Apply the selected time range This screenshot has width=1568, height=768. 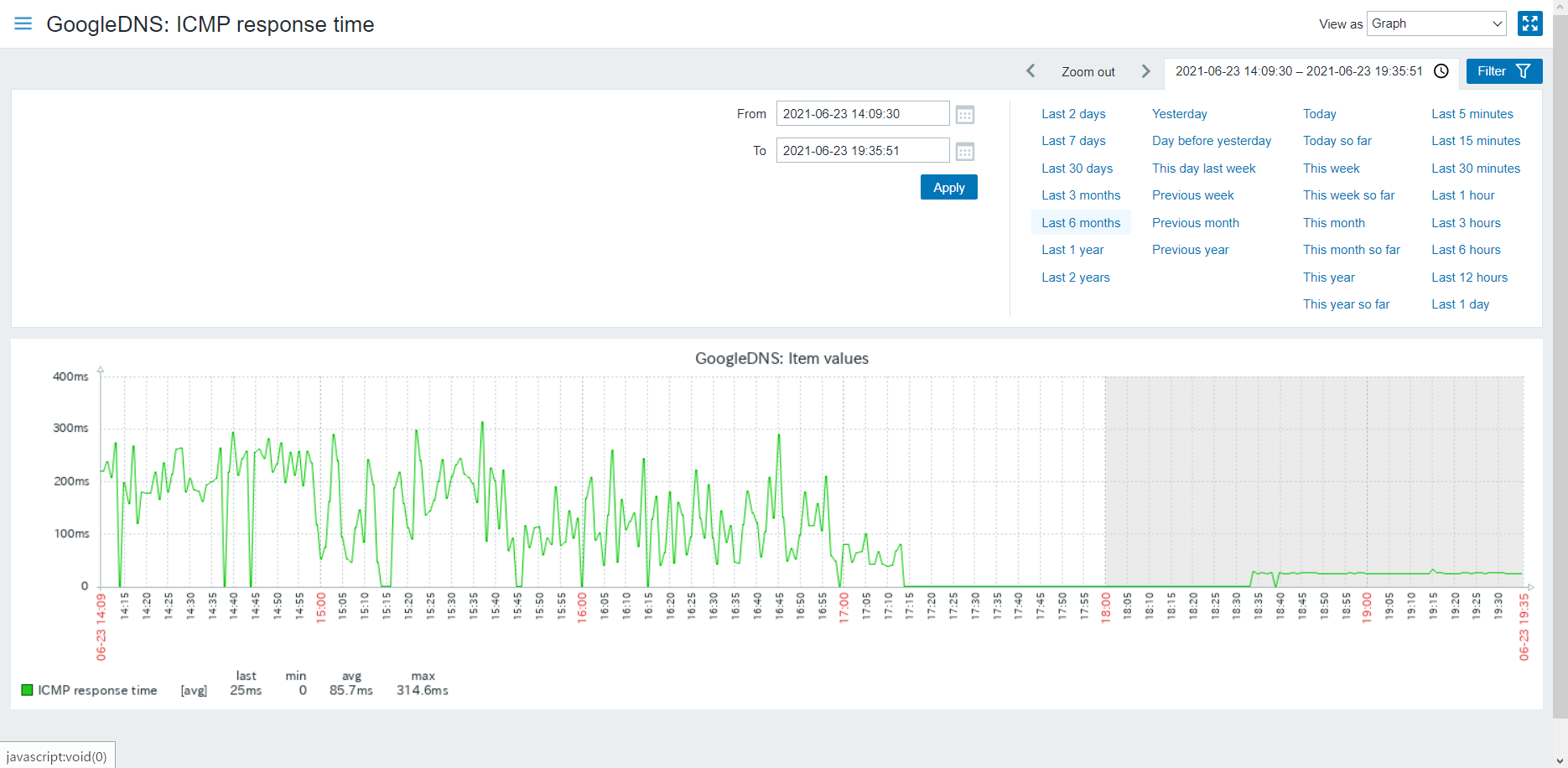pyautogui.click(x=949, y=188)
